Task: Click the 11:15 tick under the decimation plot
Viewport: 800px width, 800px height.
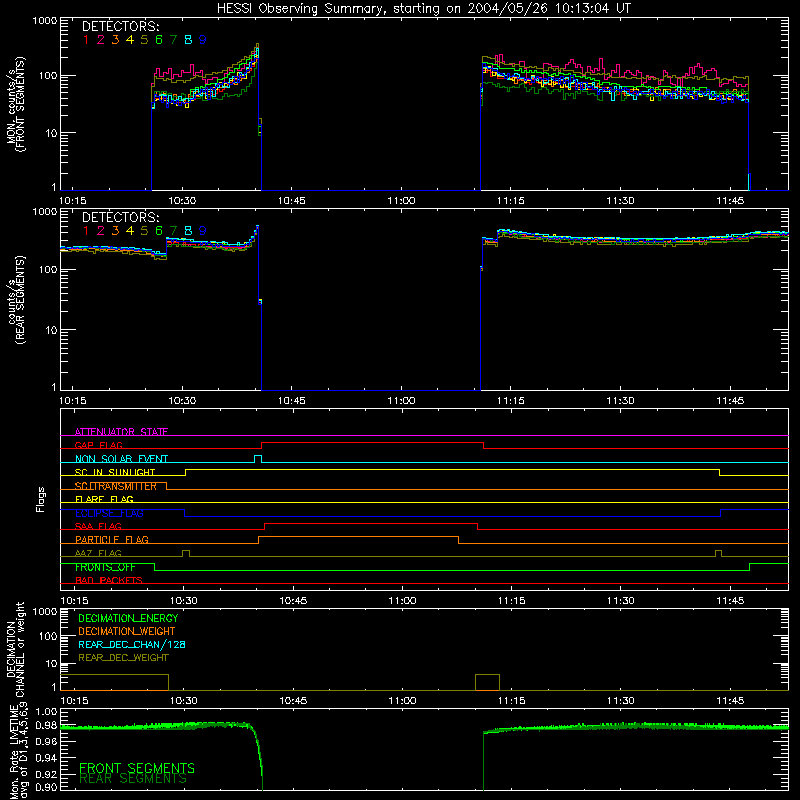Action: click(x=511, y=701)
